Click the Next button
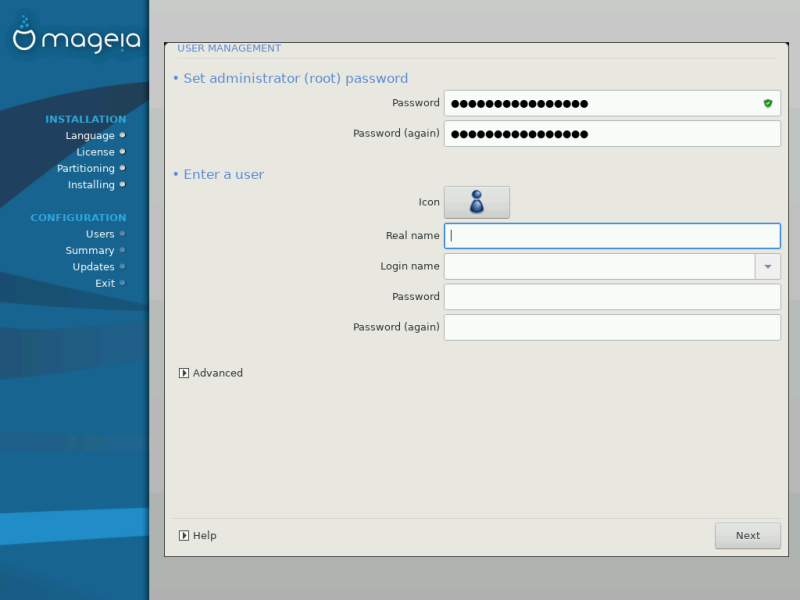 [x=747, y=535]
